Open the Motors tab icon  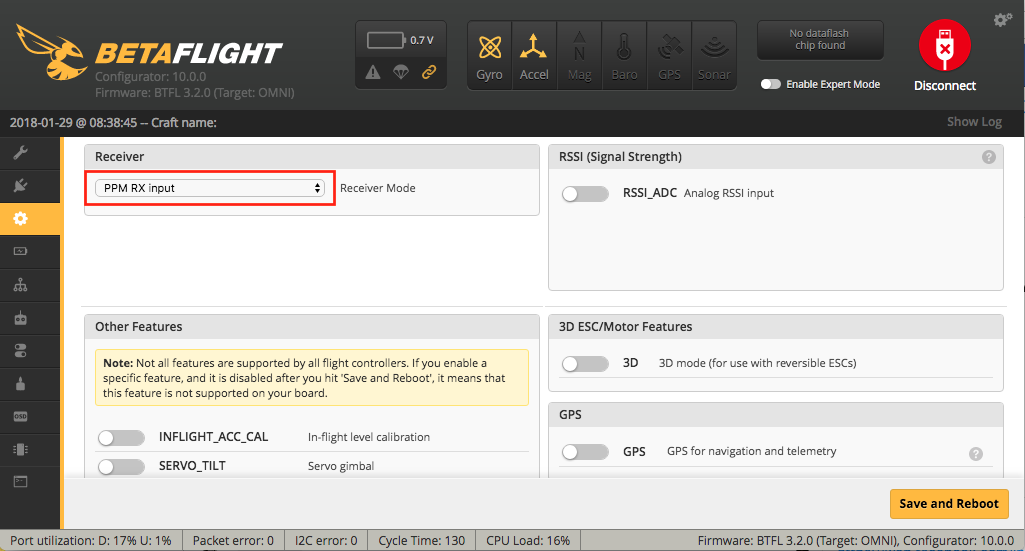coord(20,384)
